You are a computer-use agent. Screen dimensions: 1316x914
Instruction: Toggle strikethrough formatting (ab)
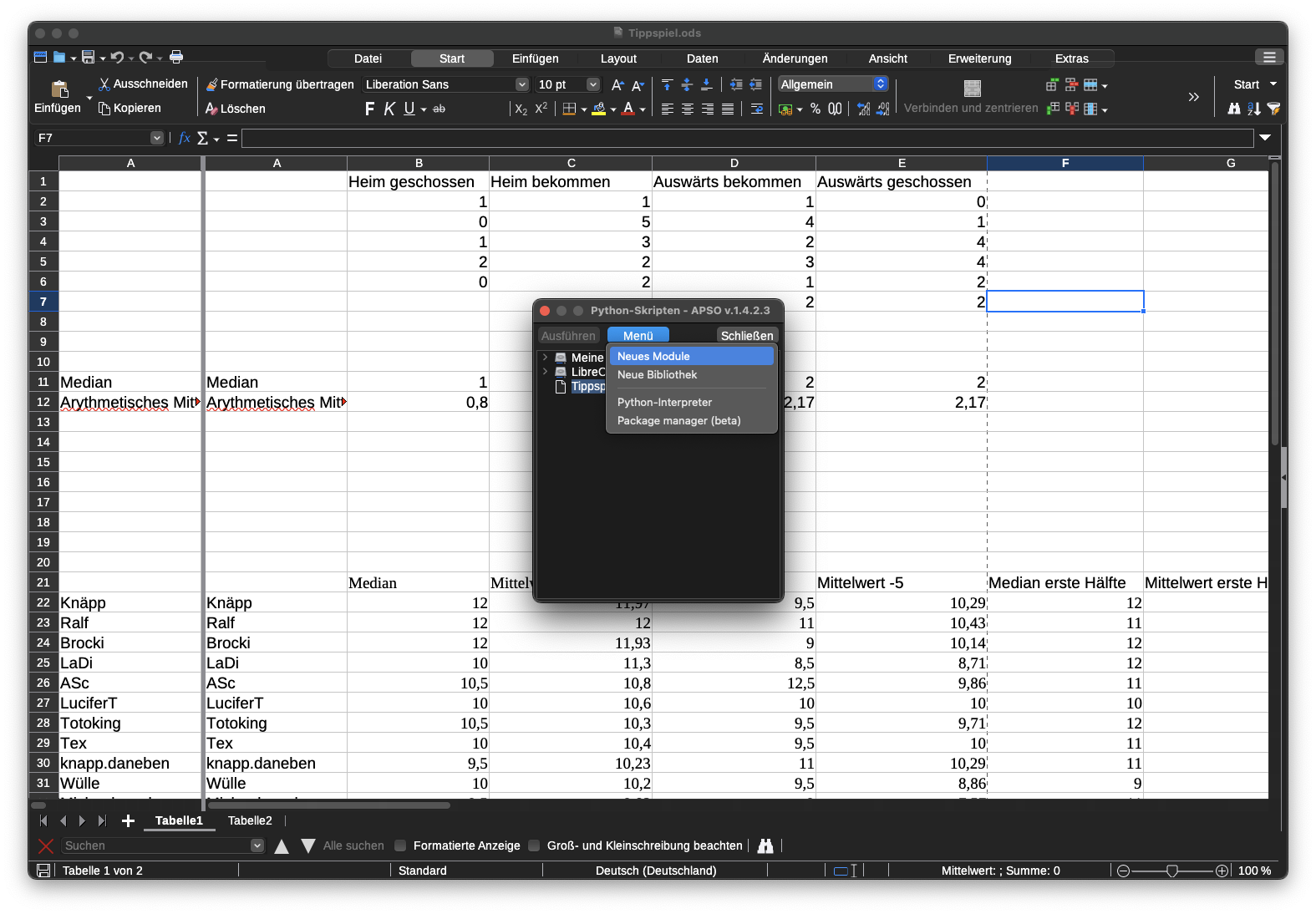point(439,109)
